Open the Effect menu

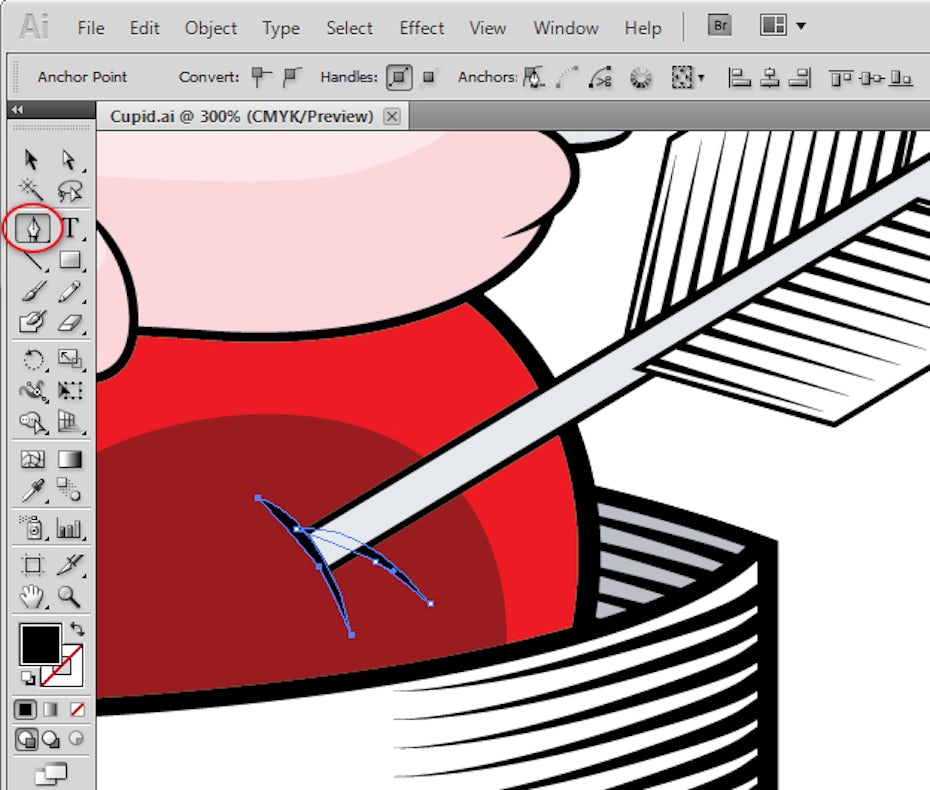[x=421, y=27]
